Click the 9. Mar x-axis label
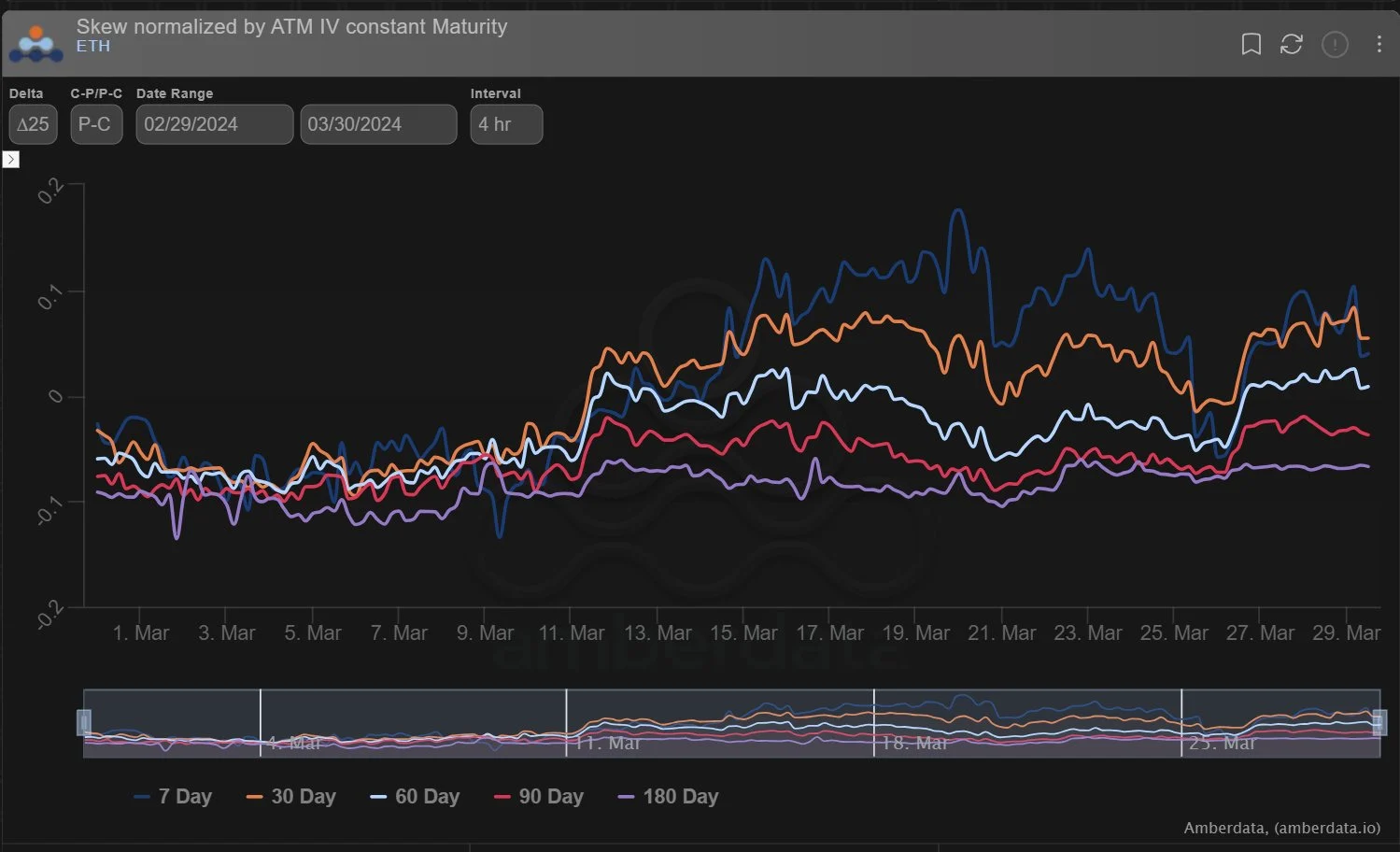The height and width of the screenshot is (852, 1400). [485, 633]
